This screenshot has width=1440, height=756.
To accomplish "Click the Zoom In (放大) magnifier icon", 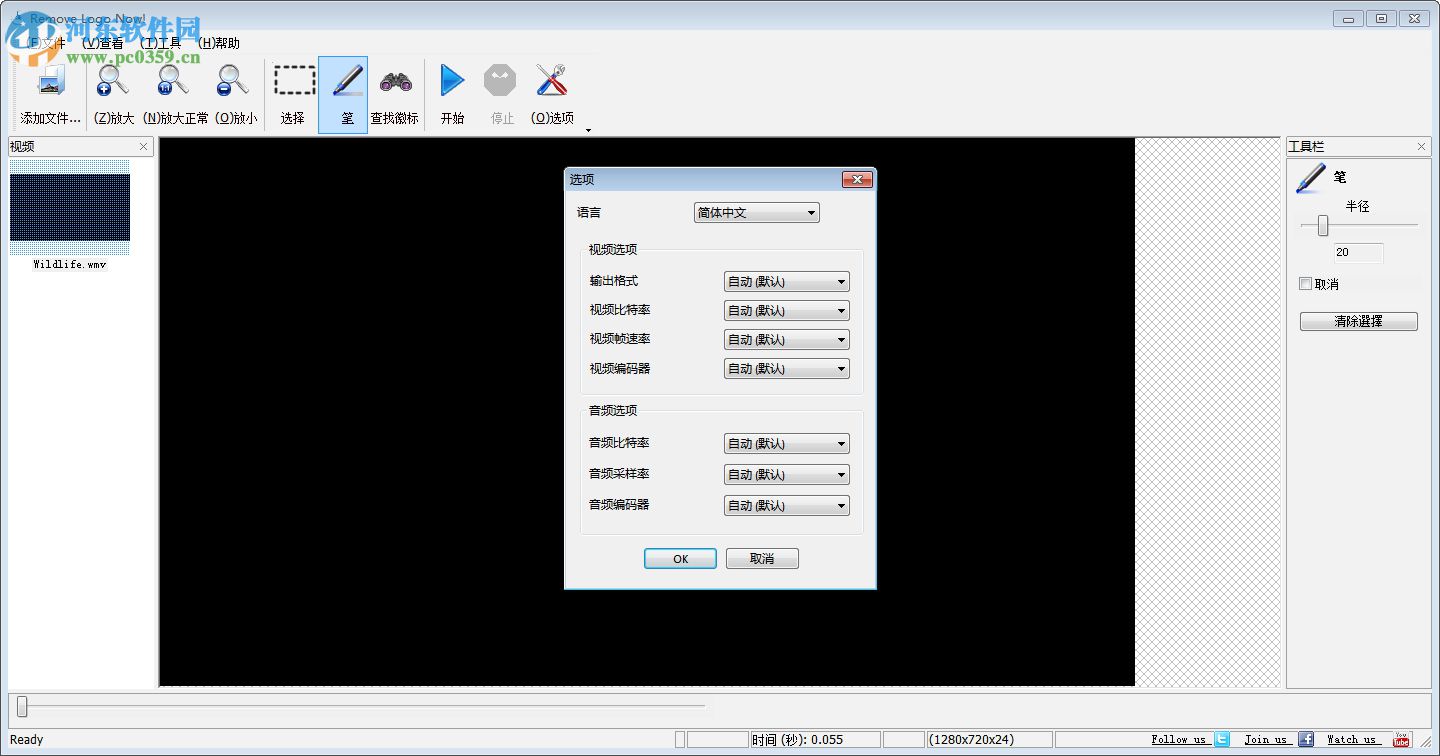I will [112, 80].
